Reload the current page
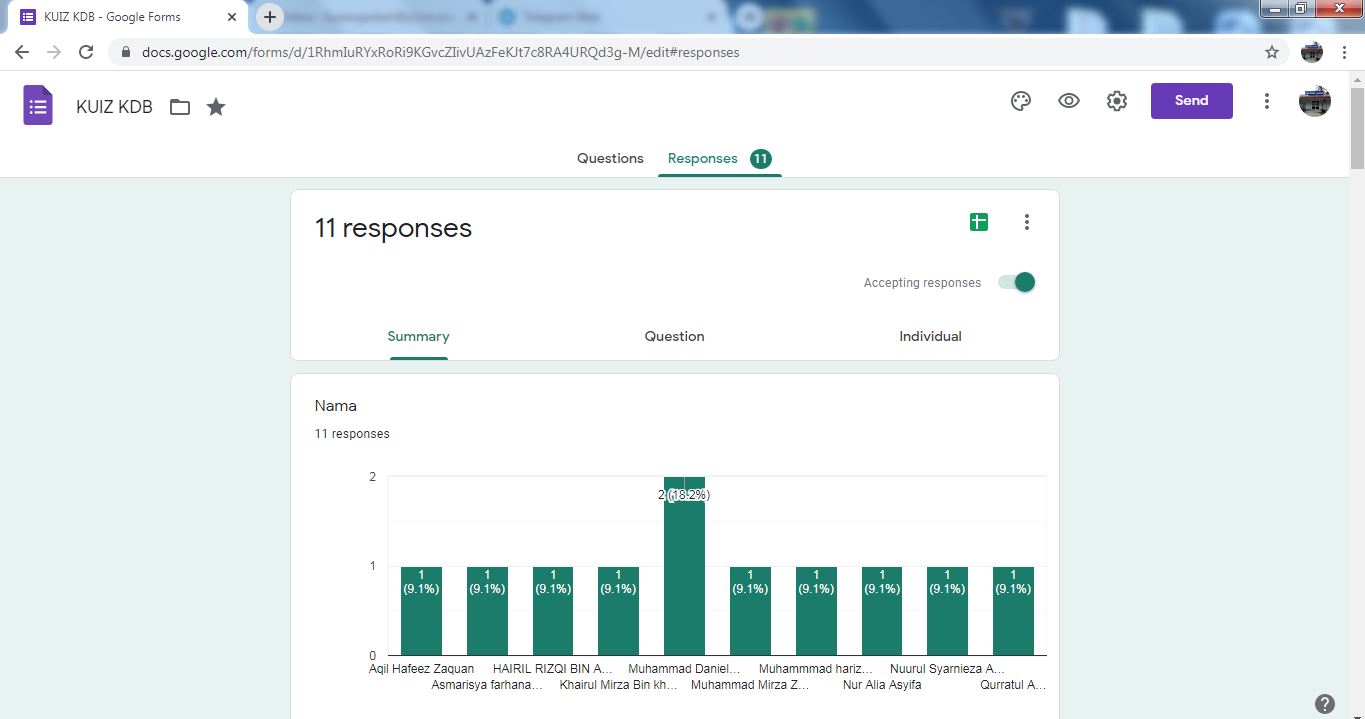The width and height of the screenshot is (1365, 719). click(86, 52)
